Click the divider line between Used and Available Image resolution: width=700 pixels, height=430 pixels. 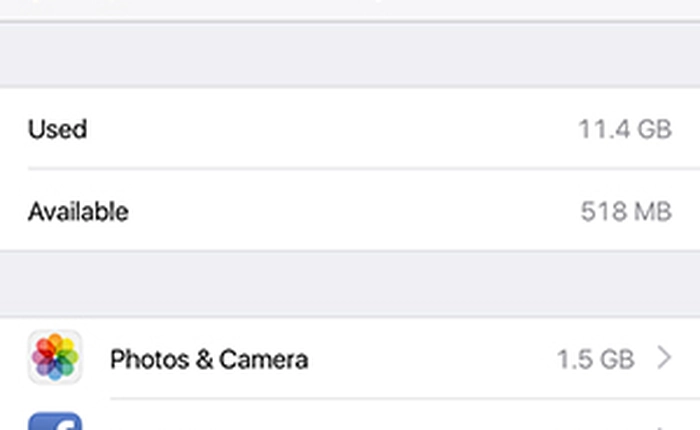[x=350, y=169]
